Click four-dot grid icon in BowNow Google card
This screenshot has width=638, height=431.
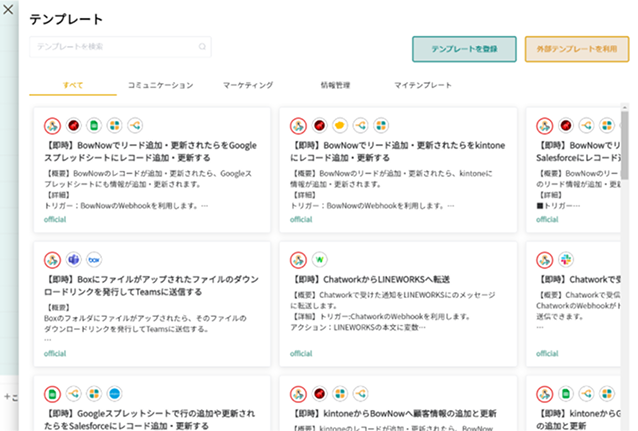[x=115, y=125]
